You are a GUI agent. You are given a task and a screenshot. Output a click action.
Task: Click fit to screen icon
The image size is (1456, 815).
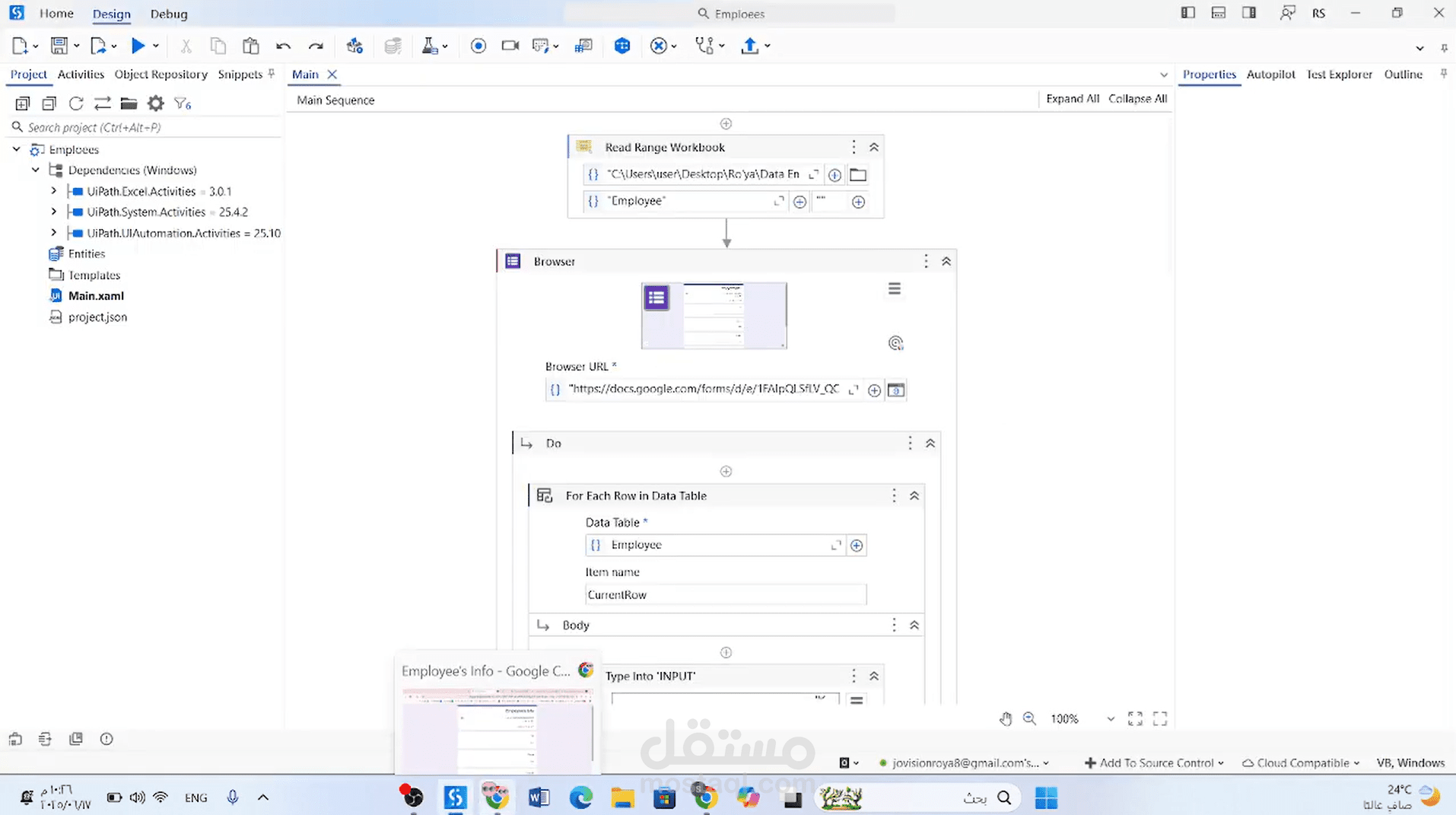coord(1135,718)
